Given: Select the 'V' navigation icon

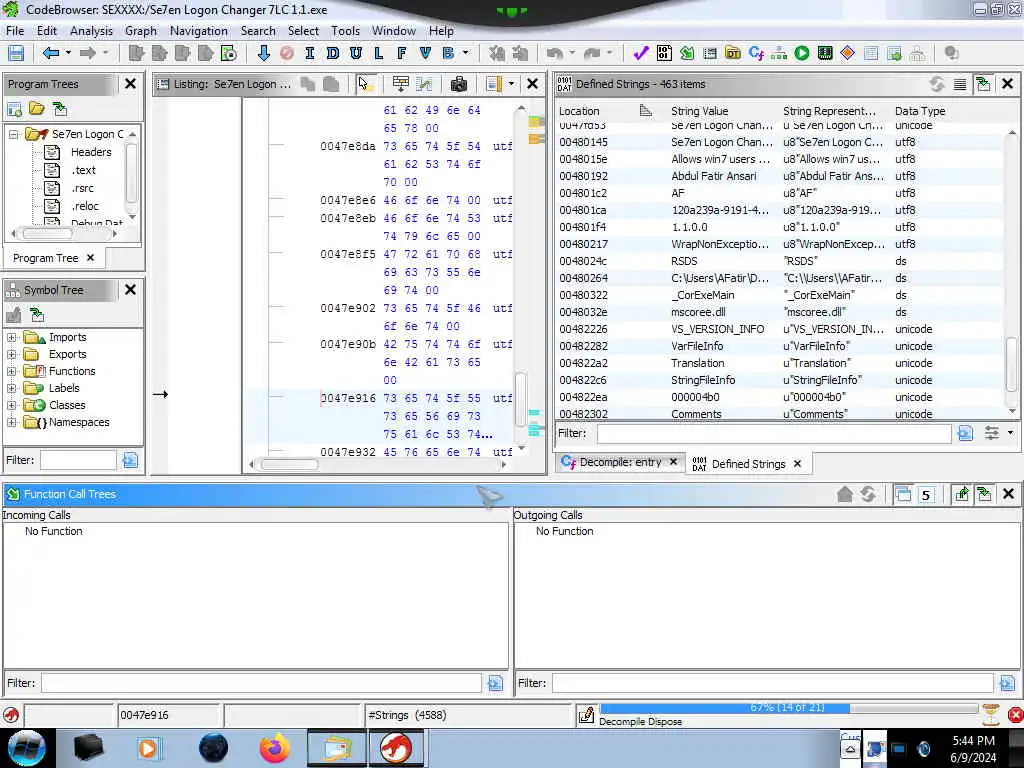Looking at the screenshot, I should pos(425,54).
